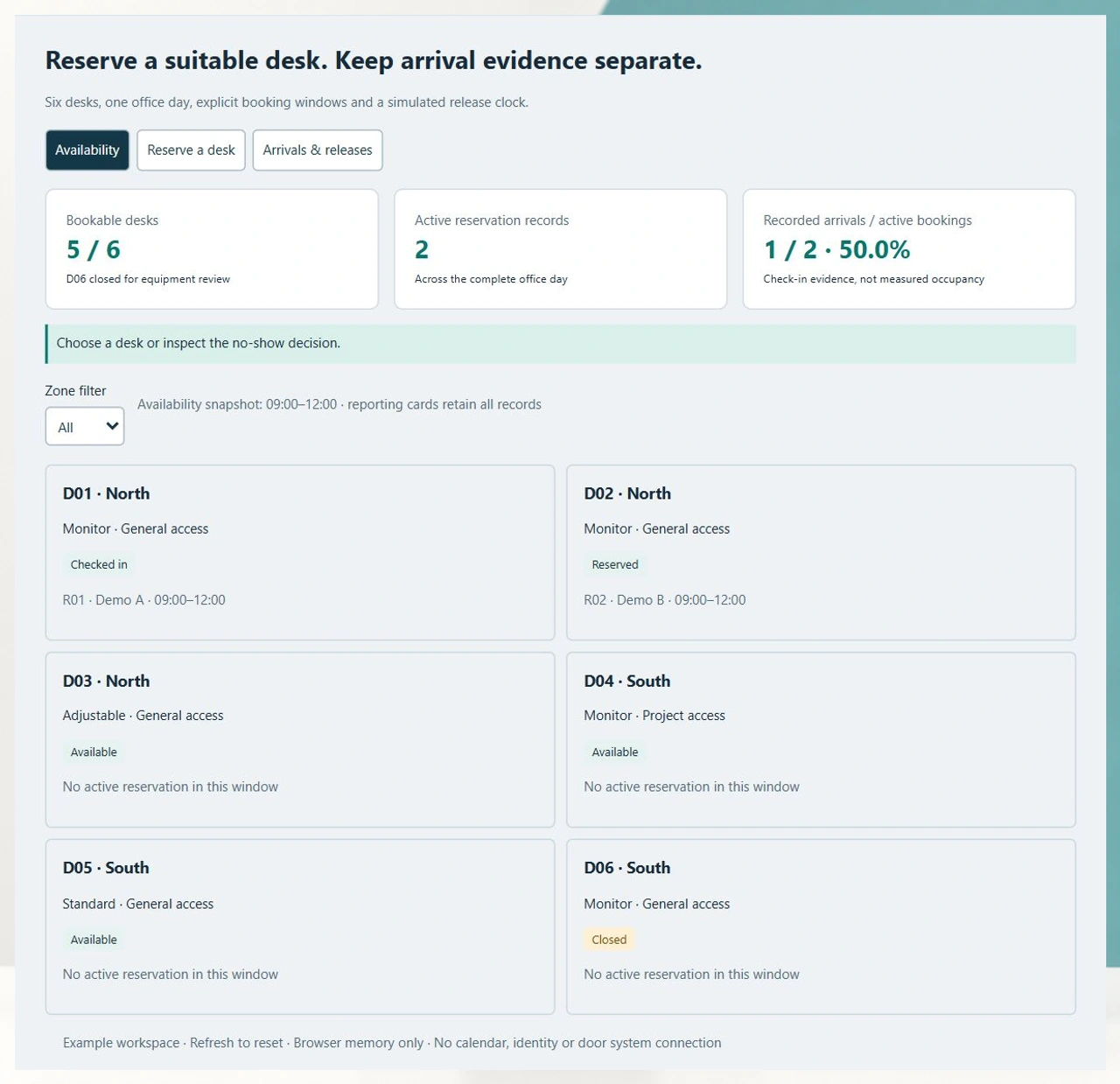Choose the 'D04 · South' desk heading
The image size is (1120, 1084).
pyautogui.click(x=627, y=681)
